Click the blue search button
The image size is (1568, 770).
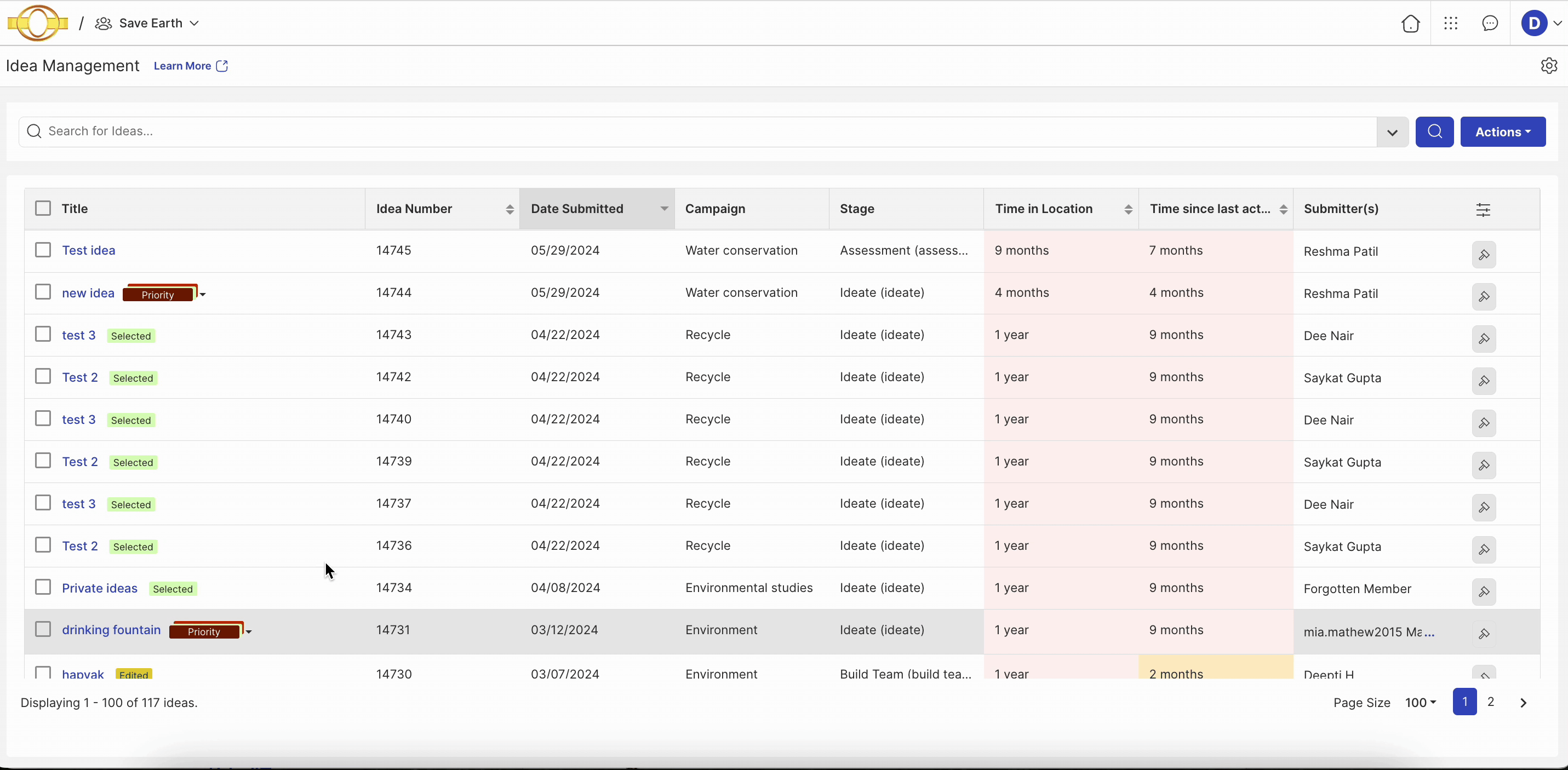click(1434, 131)
